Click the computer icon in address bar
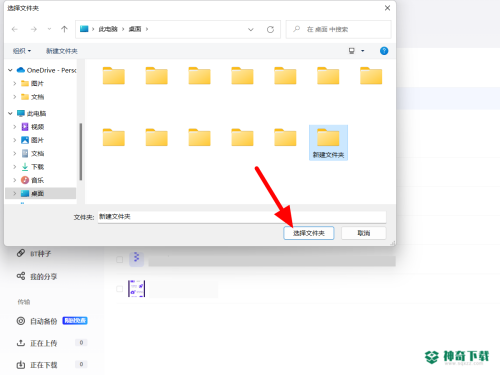 (84, 29)
